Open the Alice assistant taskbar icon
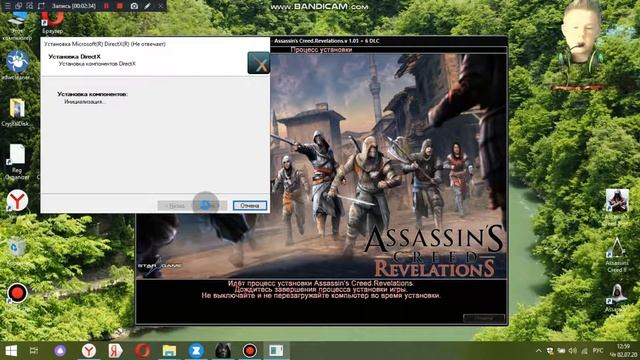Viewport: 640px width, 360px height. point(60,351)
